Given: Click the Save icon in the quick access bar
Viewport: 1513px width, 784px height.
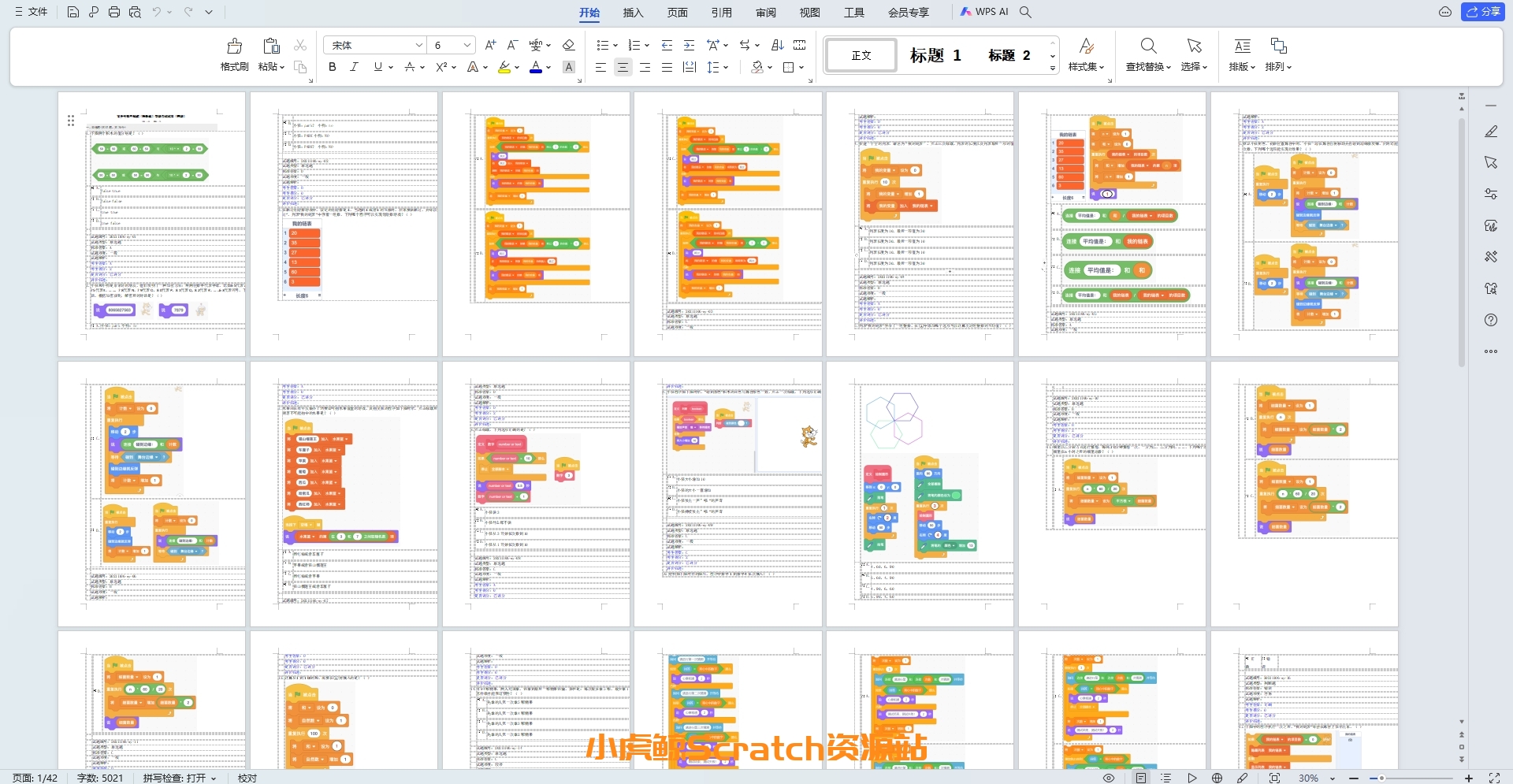Looking at the screenshot, I should tap(72, 12).
